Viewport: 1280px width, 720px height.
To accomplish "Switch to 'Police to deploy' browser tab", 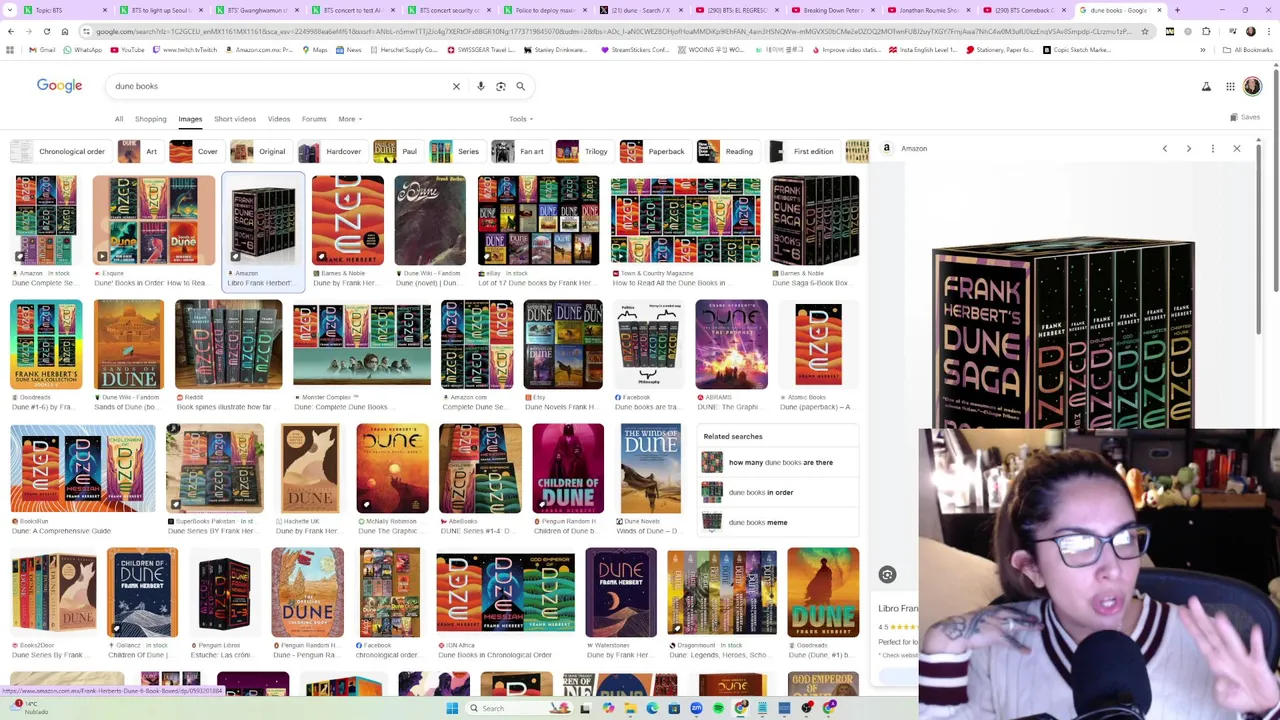I will [548, 10].
